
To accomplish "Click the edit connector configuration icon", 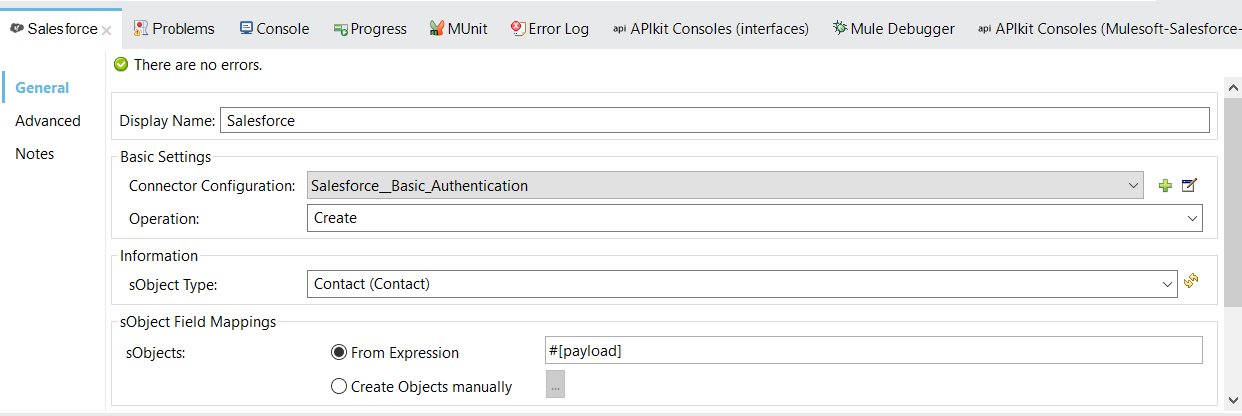I will [1189, 186].
